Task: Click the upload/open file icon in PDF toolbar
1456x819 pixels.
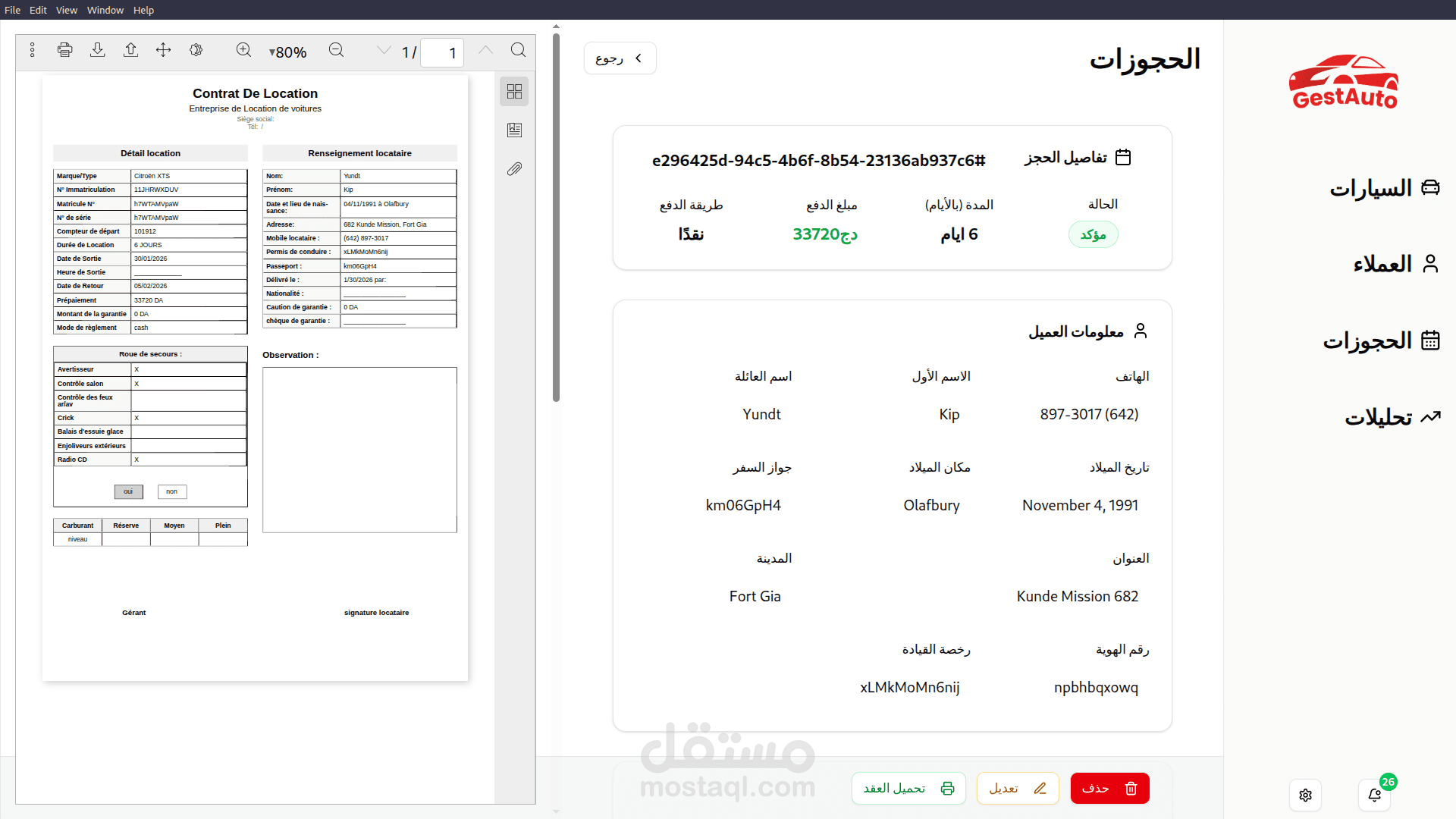Action: (130, 50)
